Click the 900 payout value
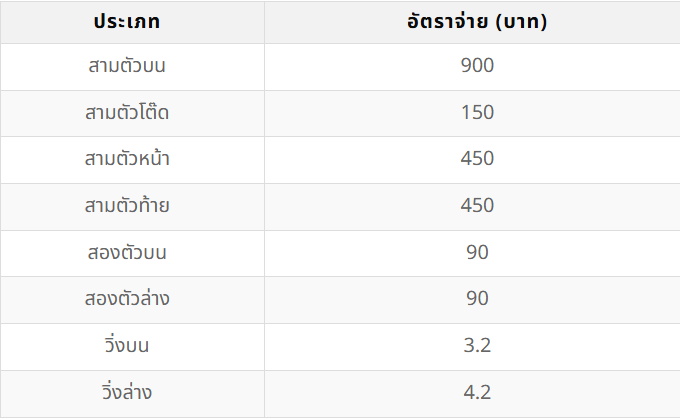The width and height of the screenshot is (680, 420). [477, 66]
